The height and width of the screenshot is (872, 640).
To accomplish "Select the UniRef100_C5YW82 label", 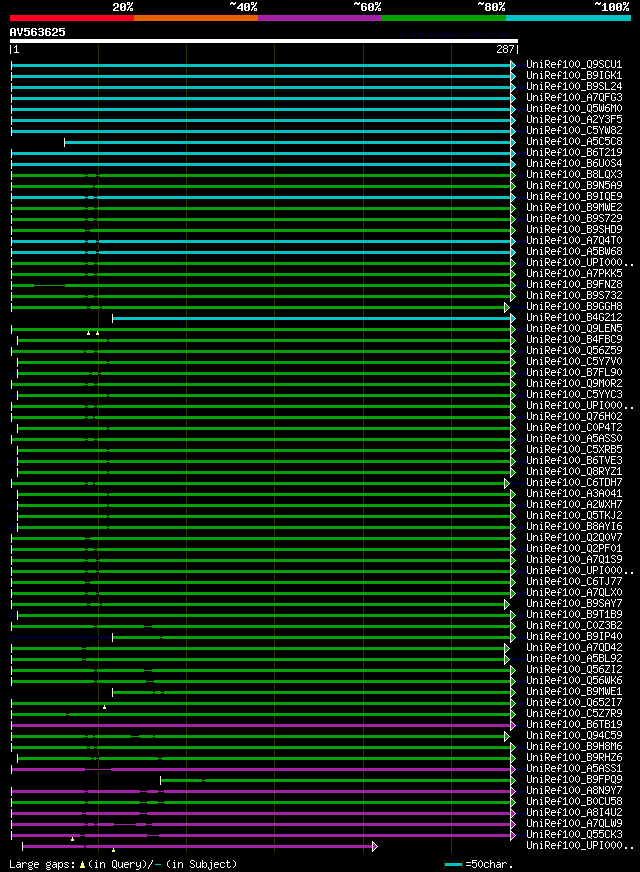I will pos(574,131).
